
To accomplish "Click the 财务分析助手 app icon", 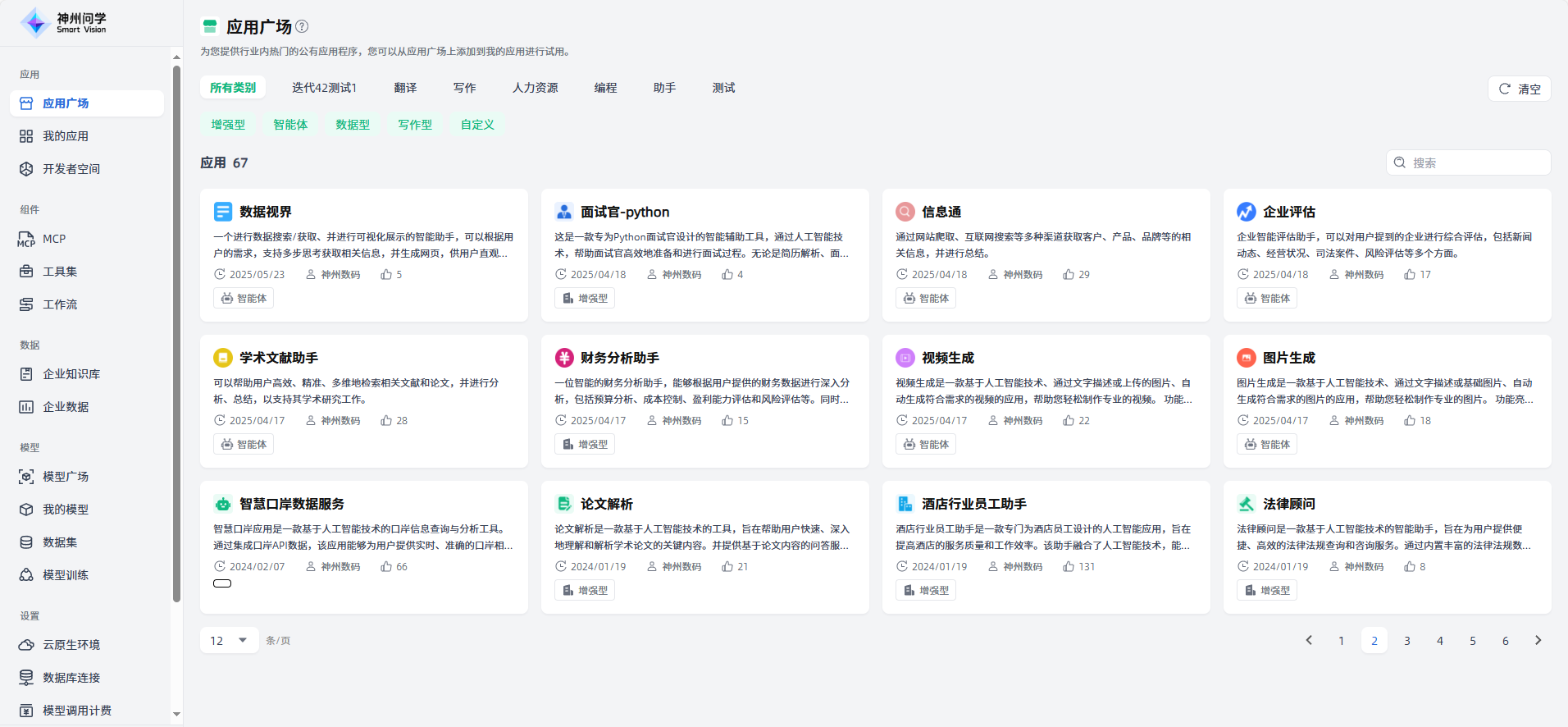I will click(564, 358).
